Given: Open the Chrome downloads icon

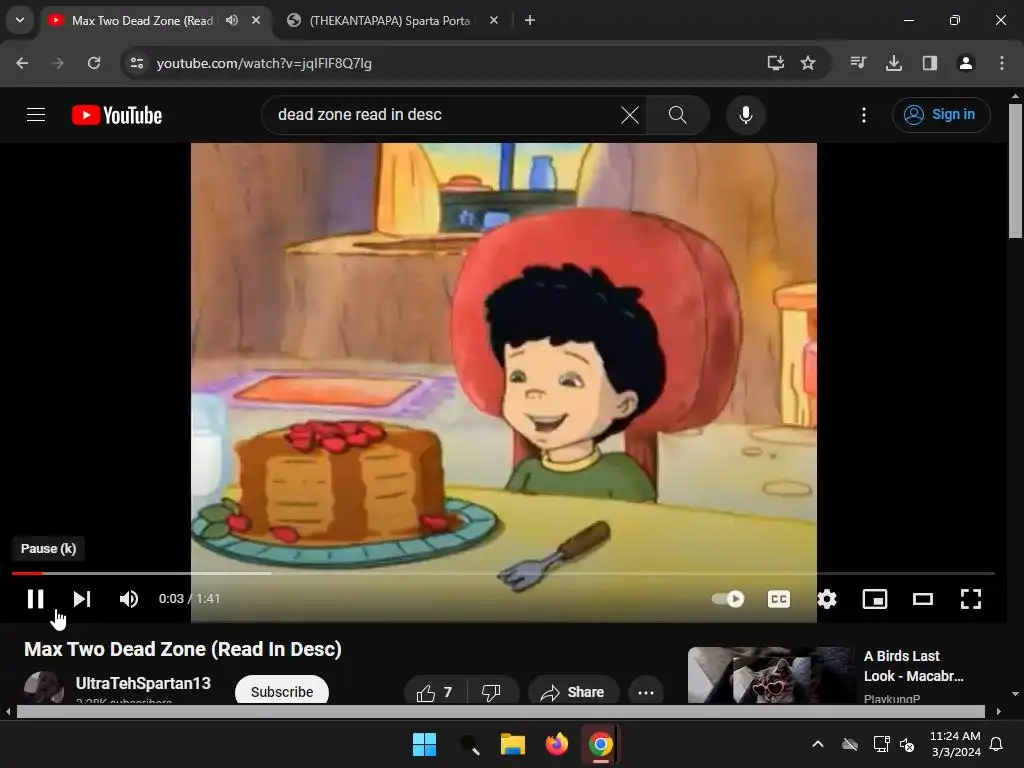Looking at the screenshot, I should [x=894, y=63].
